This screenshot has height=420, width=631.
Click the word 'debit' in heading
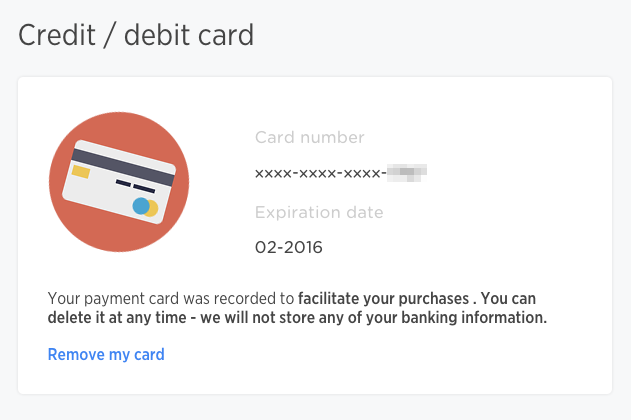[157, 35]
